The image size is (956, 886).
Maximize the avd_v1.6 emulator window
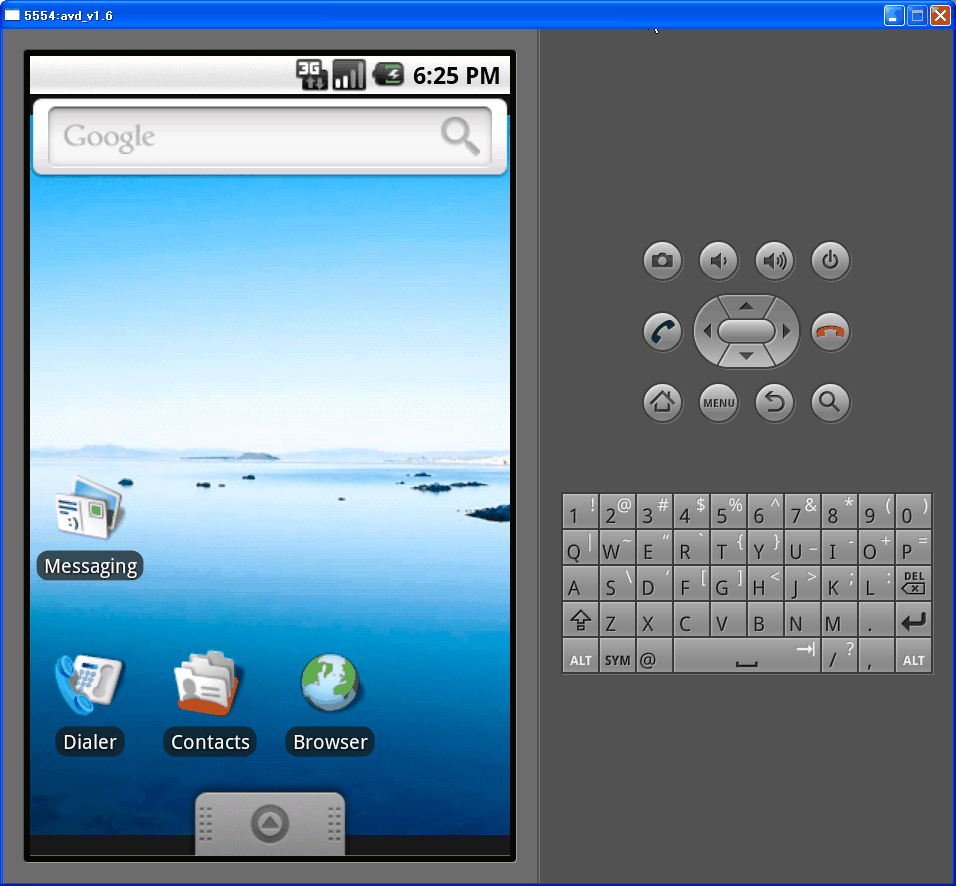(916, 15)
